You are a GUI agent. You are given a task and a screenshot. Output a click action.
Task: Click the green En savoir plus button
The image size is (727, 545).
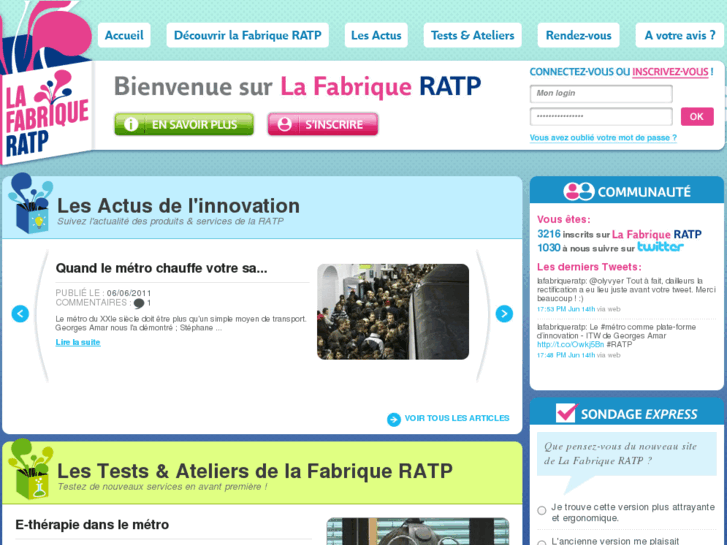pyautogui.click(x=184, y=124)
